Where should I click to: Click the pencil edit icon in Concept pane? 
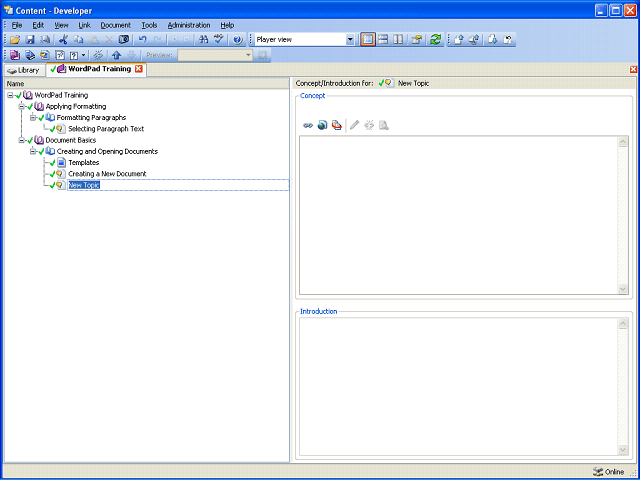pos(354,125)
